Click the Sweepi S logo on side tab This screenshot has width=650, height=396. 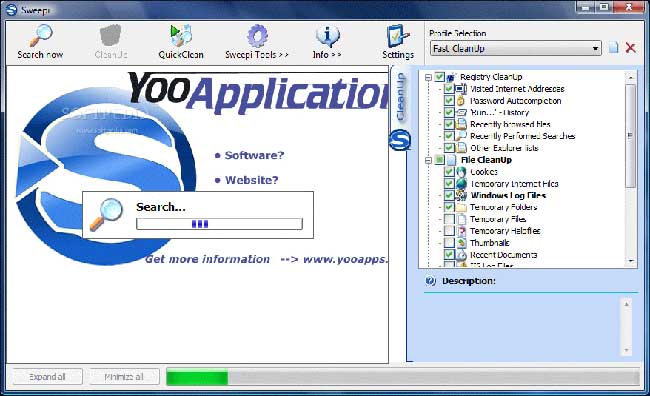[x=400, y=140]
